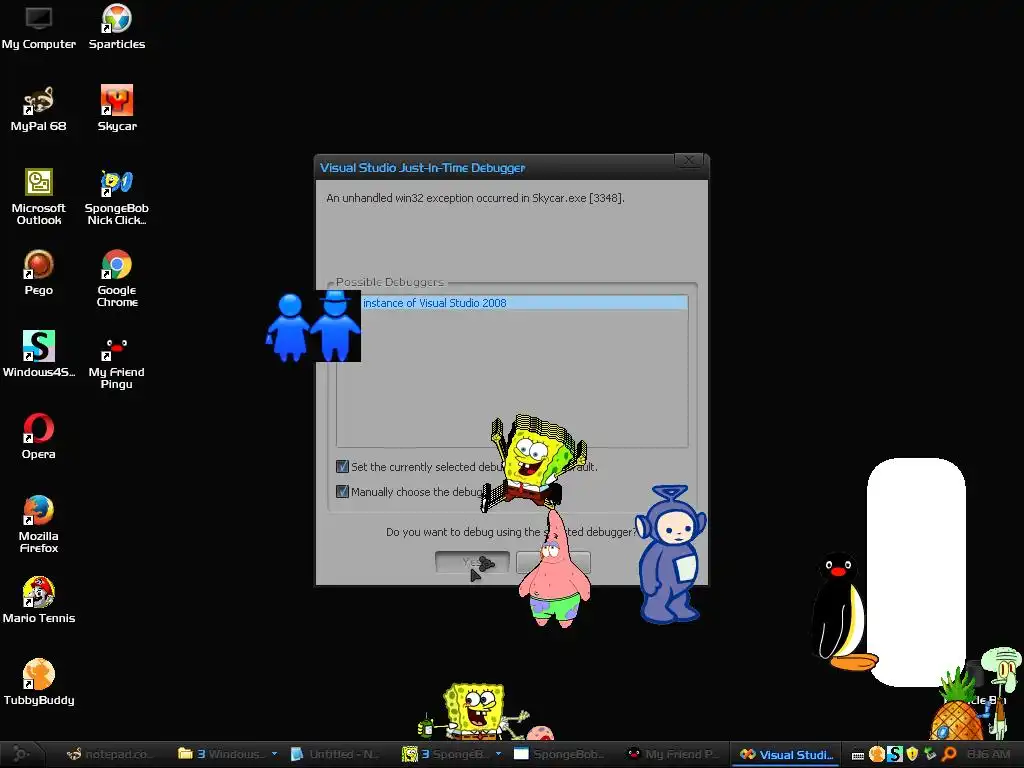Launch the Opera desktop shortcut

pyautogui.click(x=39, y=437)
